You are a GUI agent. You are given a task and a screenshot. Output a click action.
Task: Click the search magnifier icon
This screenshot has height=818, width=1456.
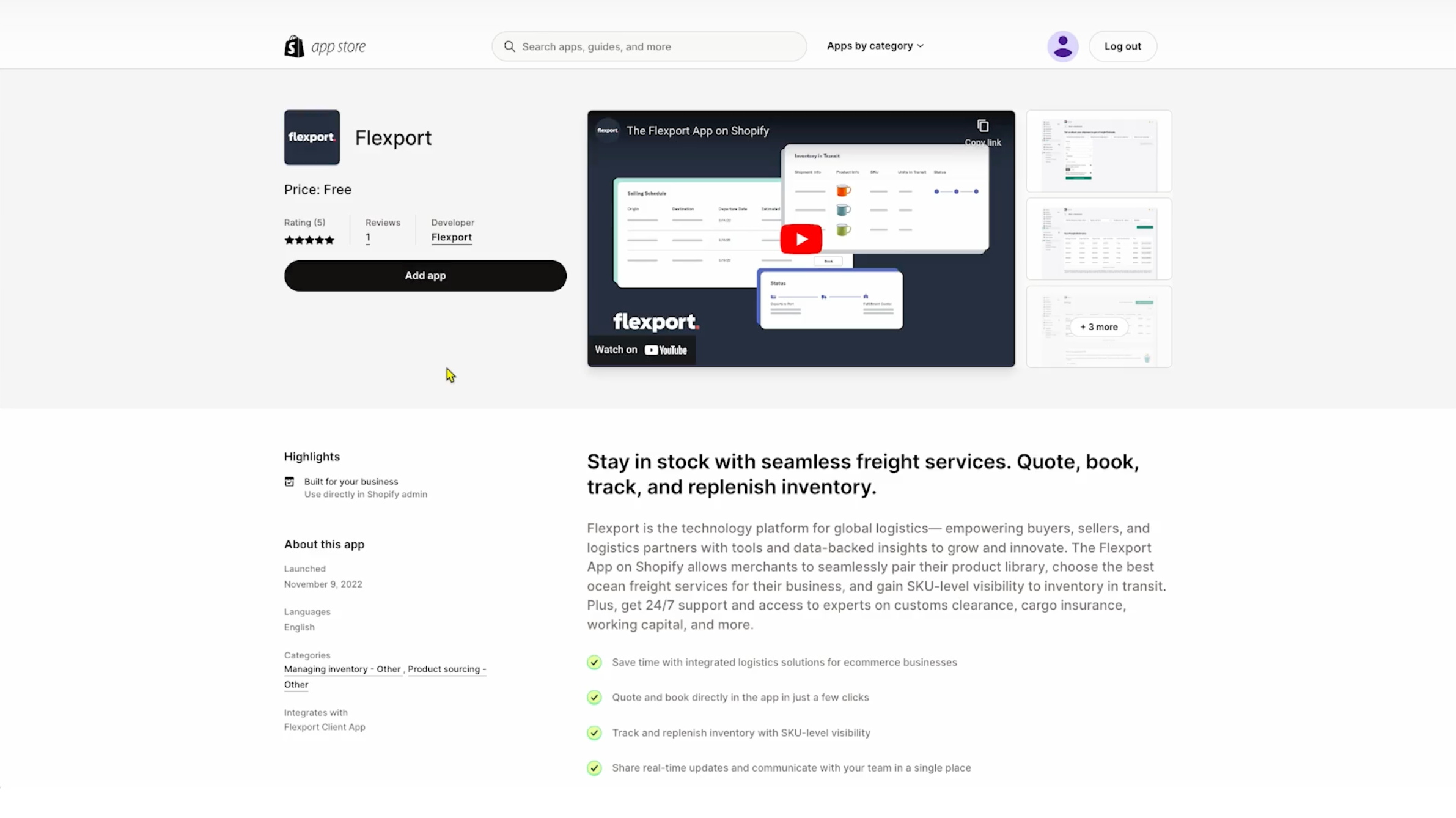click(509, 46)
